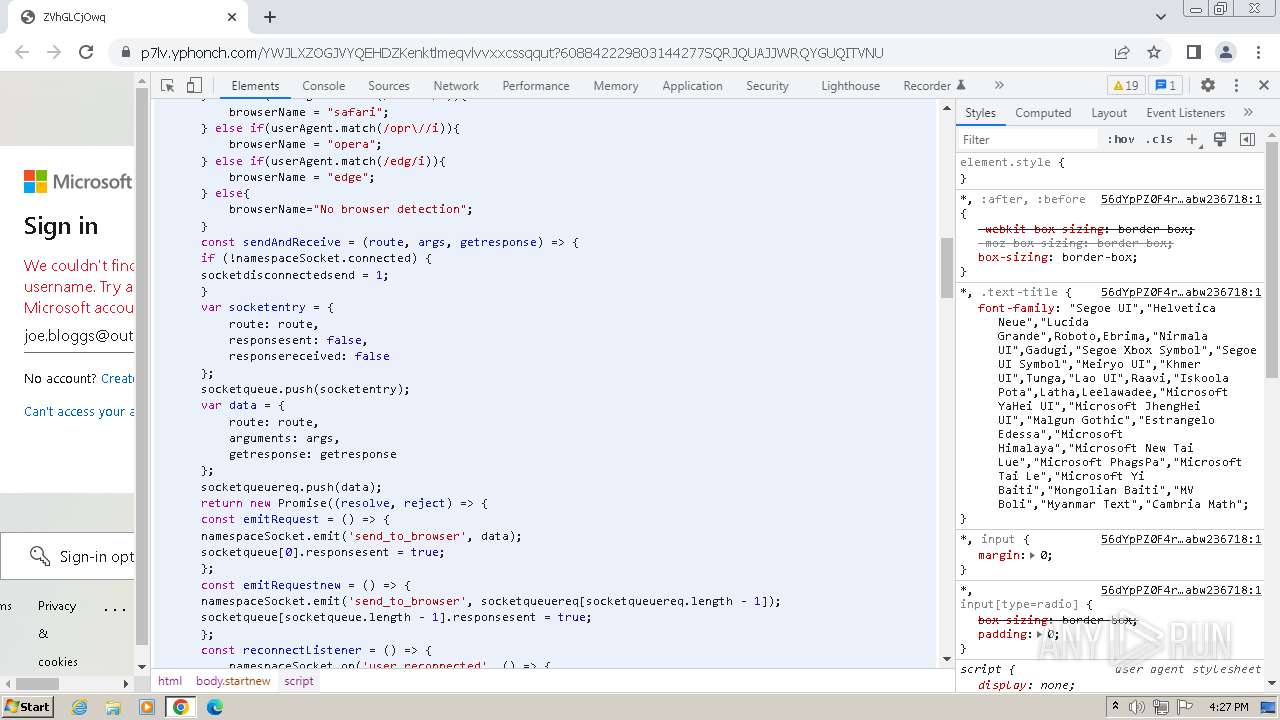Screen dimensions: 1280x720
Task: Click the new style rule plus icon
Action: point(1192,140)
